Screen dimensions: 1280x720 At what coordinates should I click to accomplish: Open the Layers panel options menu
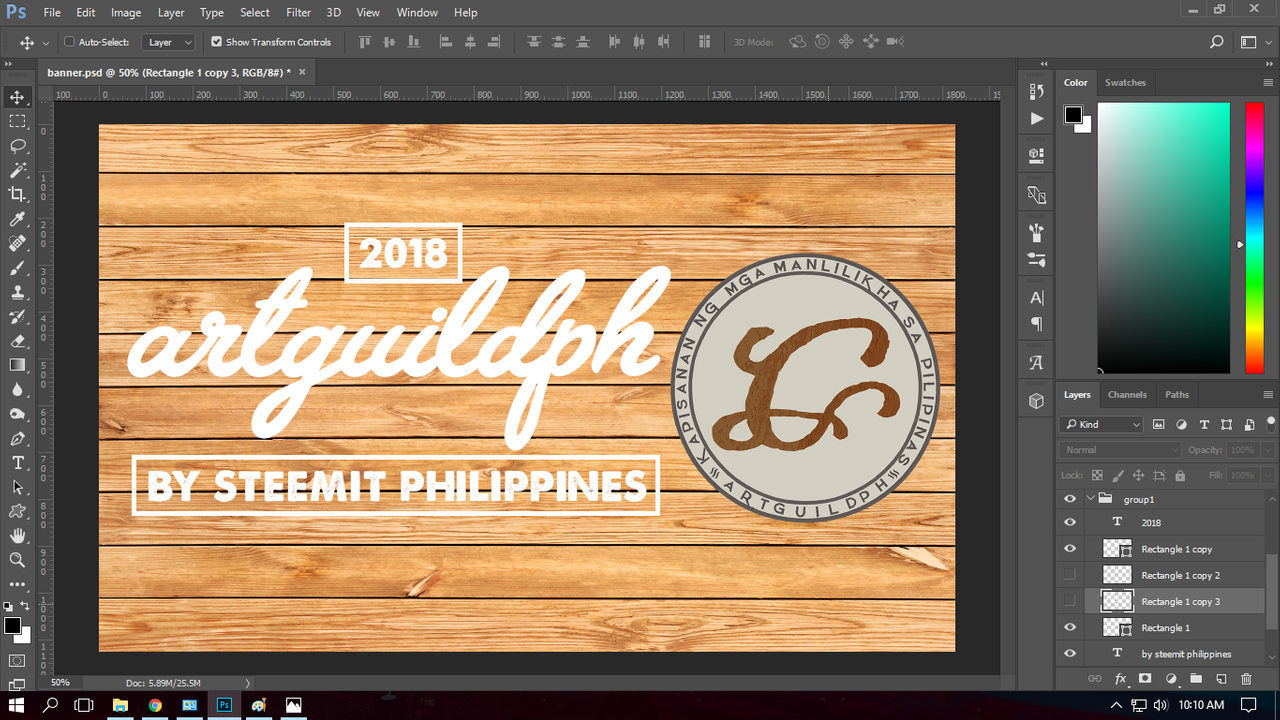pyautogui.click(x=1268, y=395)
